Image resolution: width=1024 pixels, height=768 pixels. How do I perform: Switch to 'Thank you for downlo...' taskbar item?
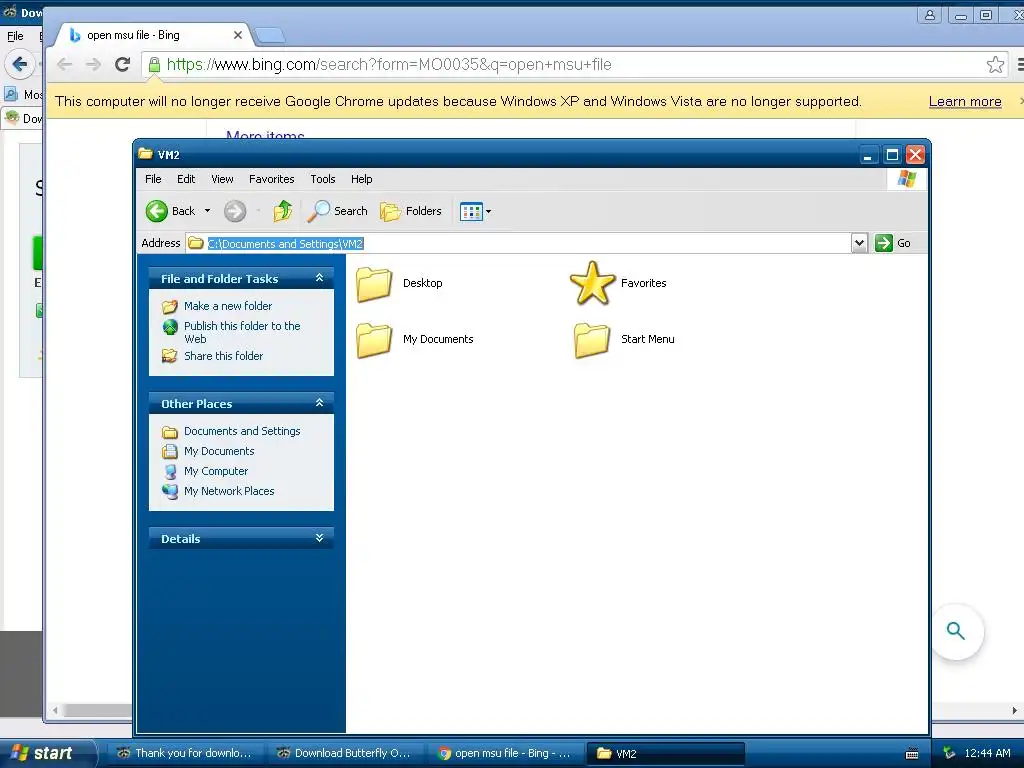pos(185,753)
